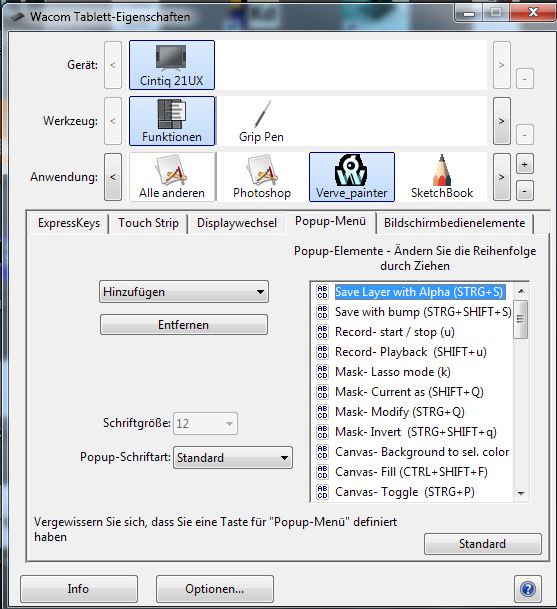Click keystroke icon beside Mask- Lasso mode
The image size is (557, 609).
[322, 372]
